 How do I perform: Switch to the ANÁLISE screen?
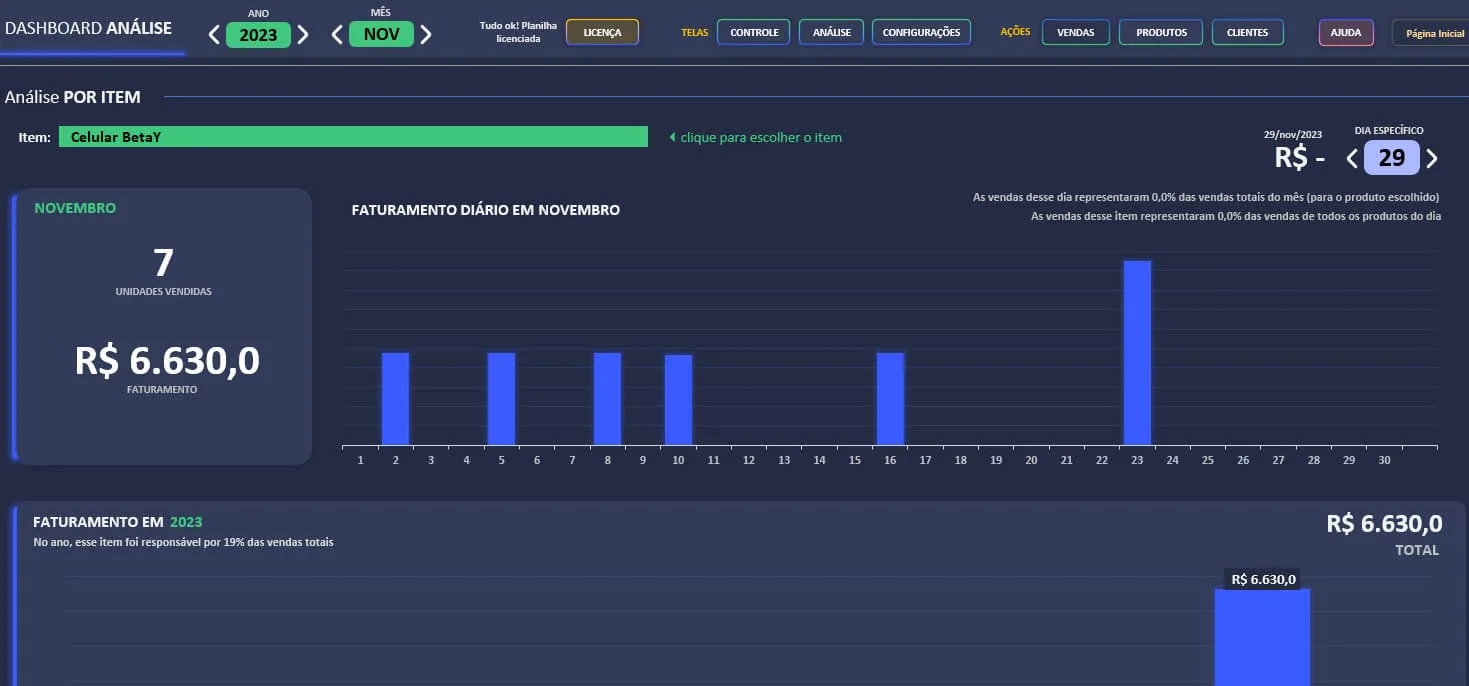click(x=832, y=32)
